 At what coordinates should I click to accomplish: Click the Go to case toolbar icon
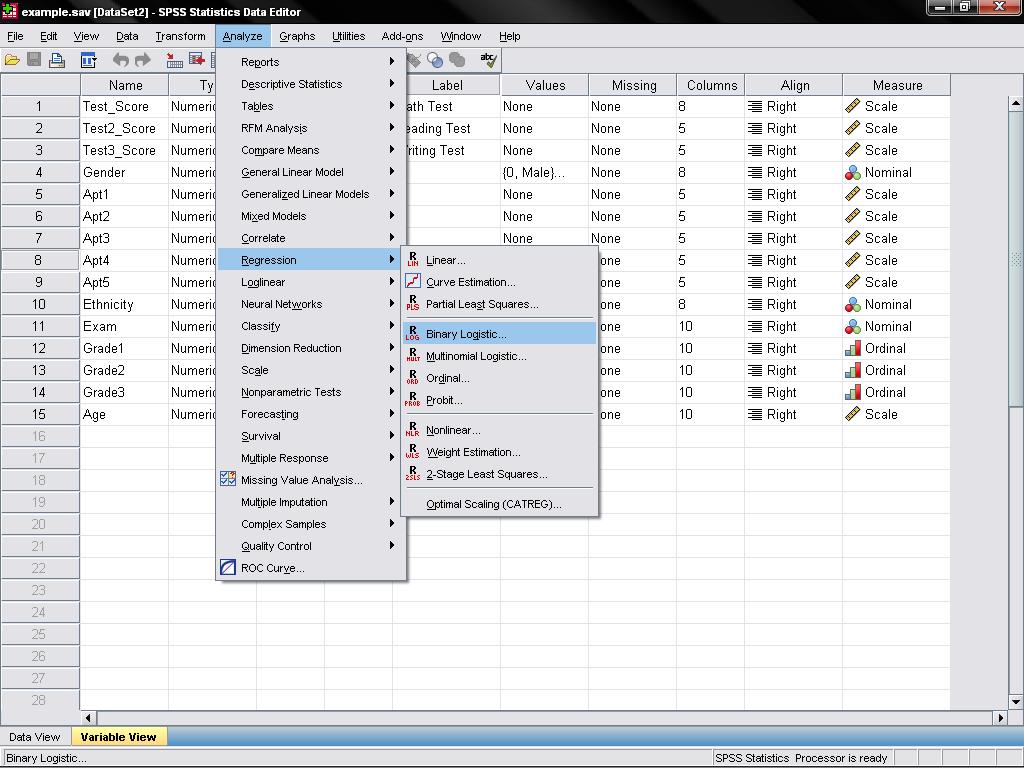(174, 61)
